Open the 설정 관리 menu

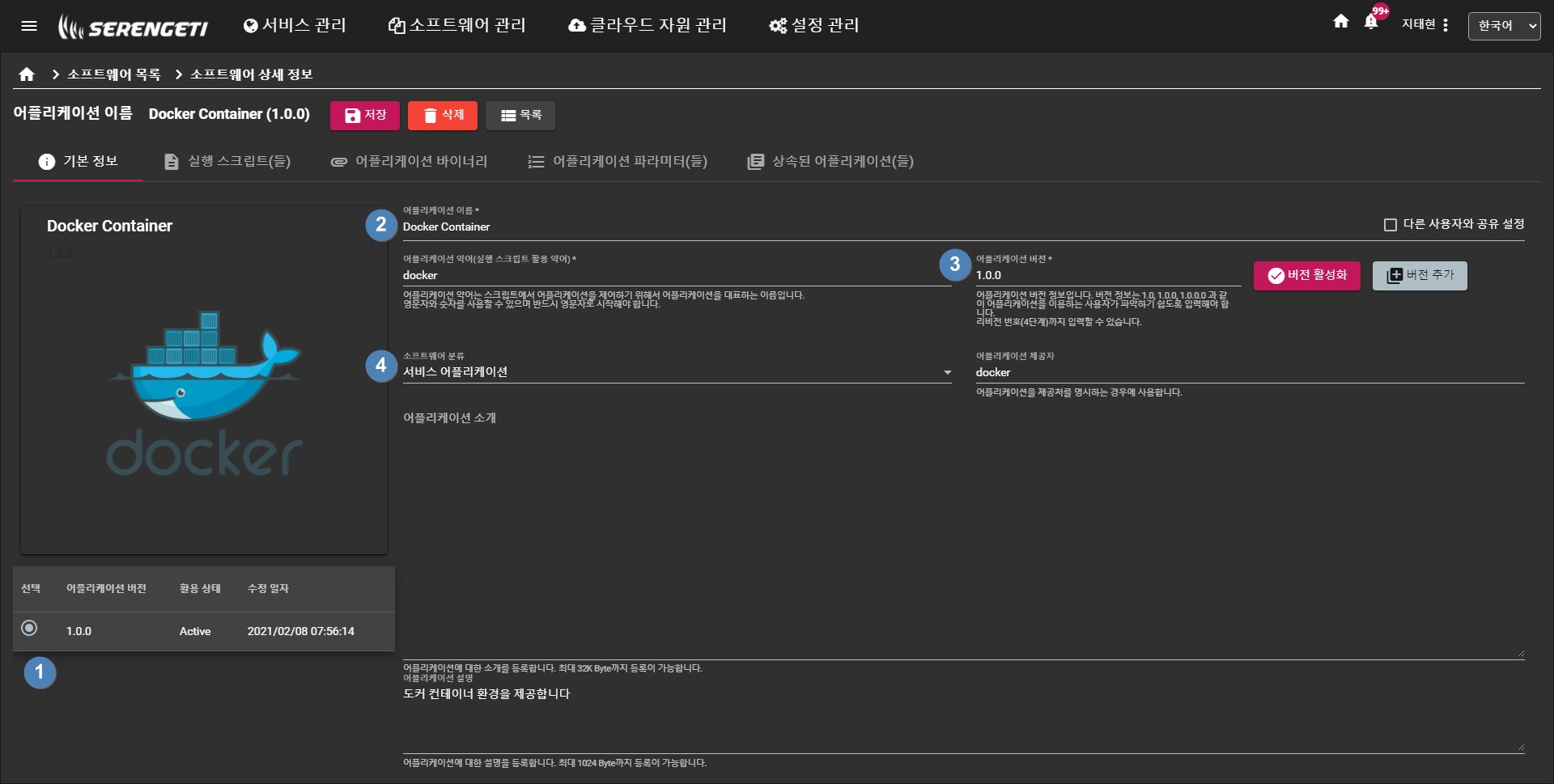814,26
